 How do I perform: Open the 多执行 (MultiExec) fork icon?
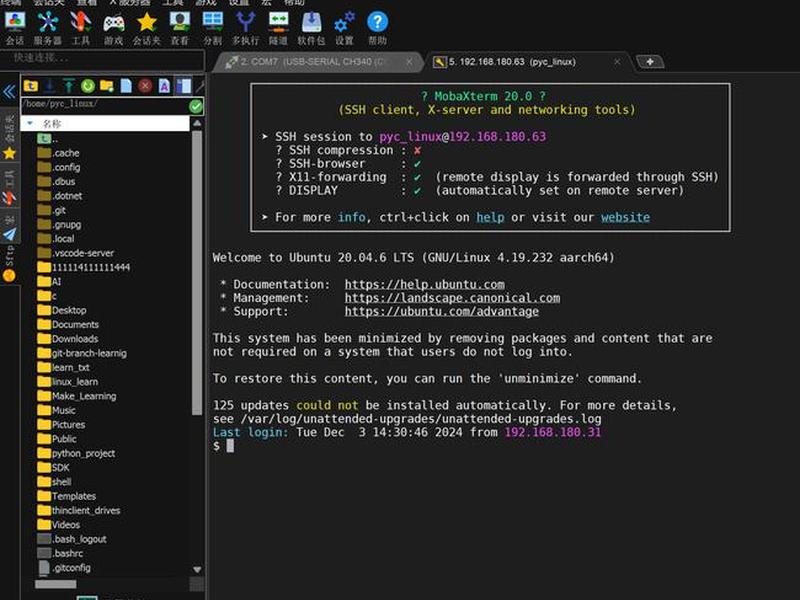pyautogui.click(x=245, y=28)
